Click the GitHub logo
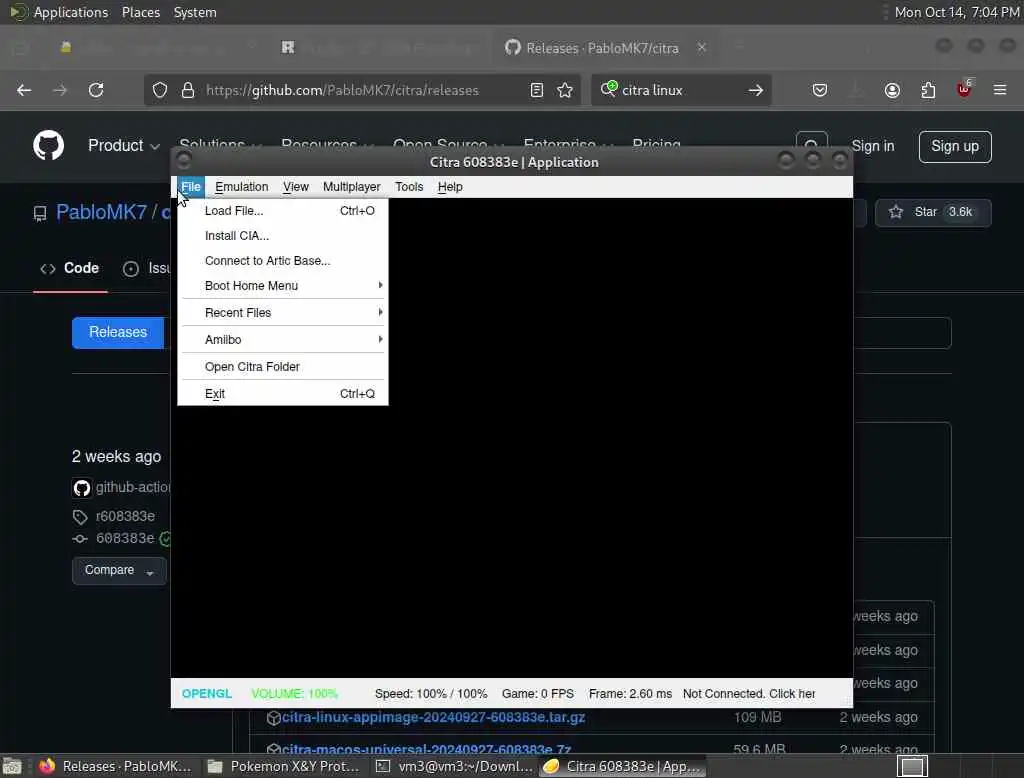 click(49, 145)
